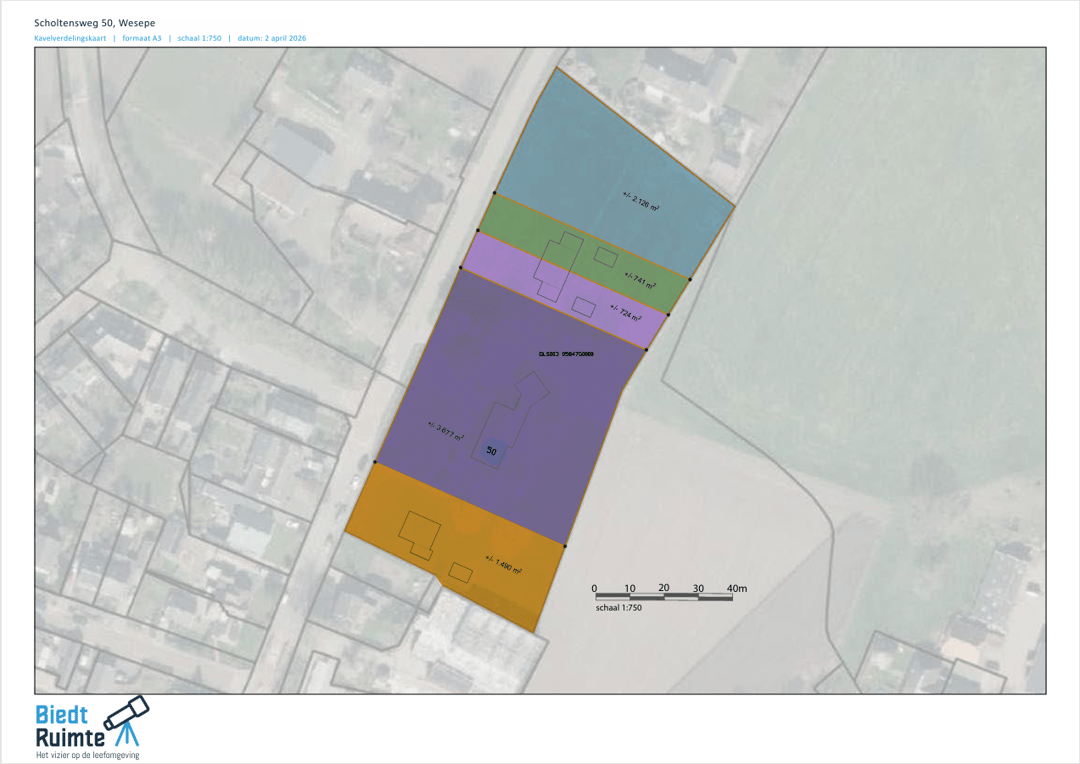Click the 1.490 m² area label
Screen dimensions: 1080x764
pyautogui.click(x=503, y=564)
